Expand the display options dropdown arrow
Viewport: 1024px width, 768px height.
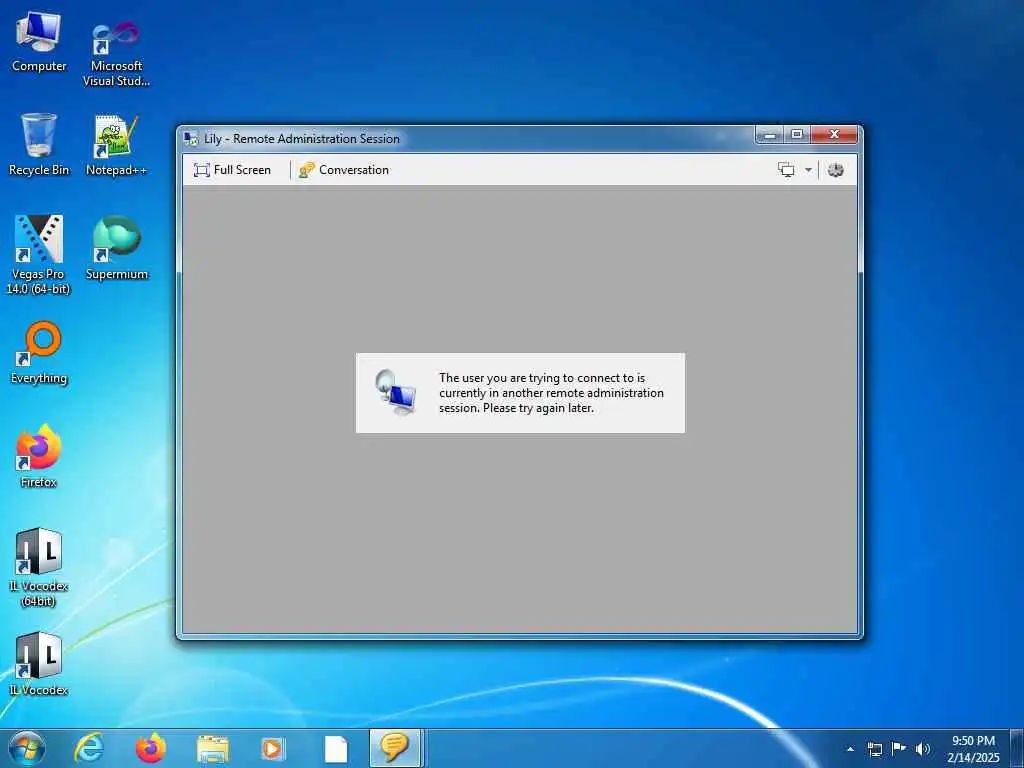808,170
